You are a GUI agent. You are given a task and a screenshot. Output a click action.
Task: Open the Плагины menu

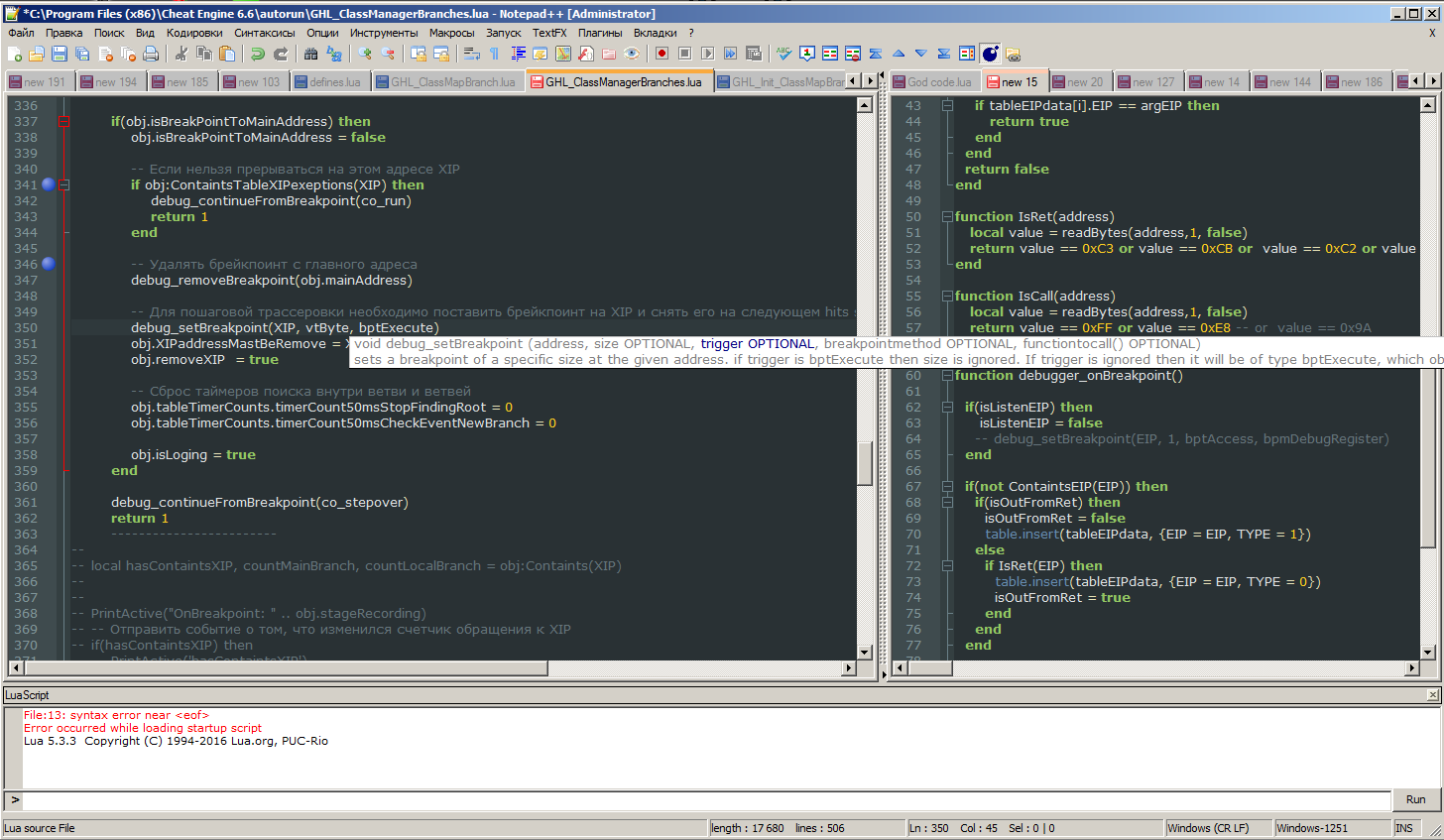[x=600, y=33]
